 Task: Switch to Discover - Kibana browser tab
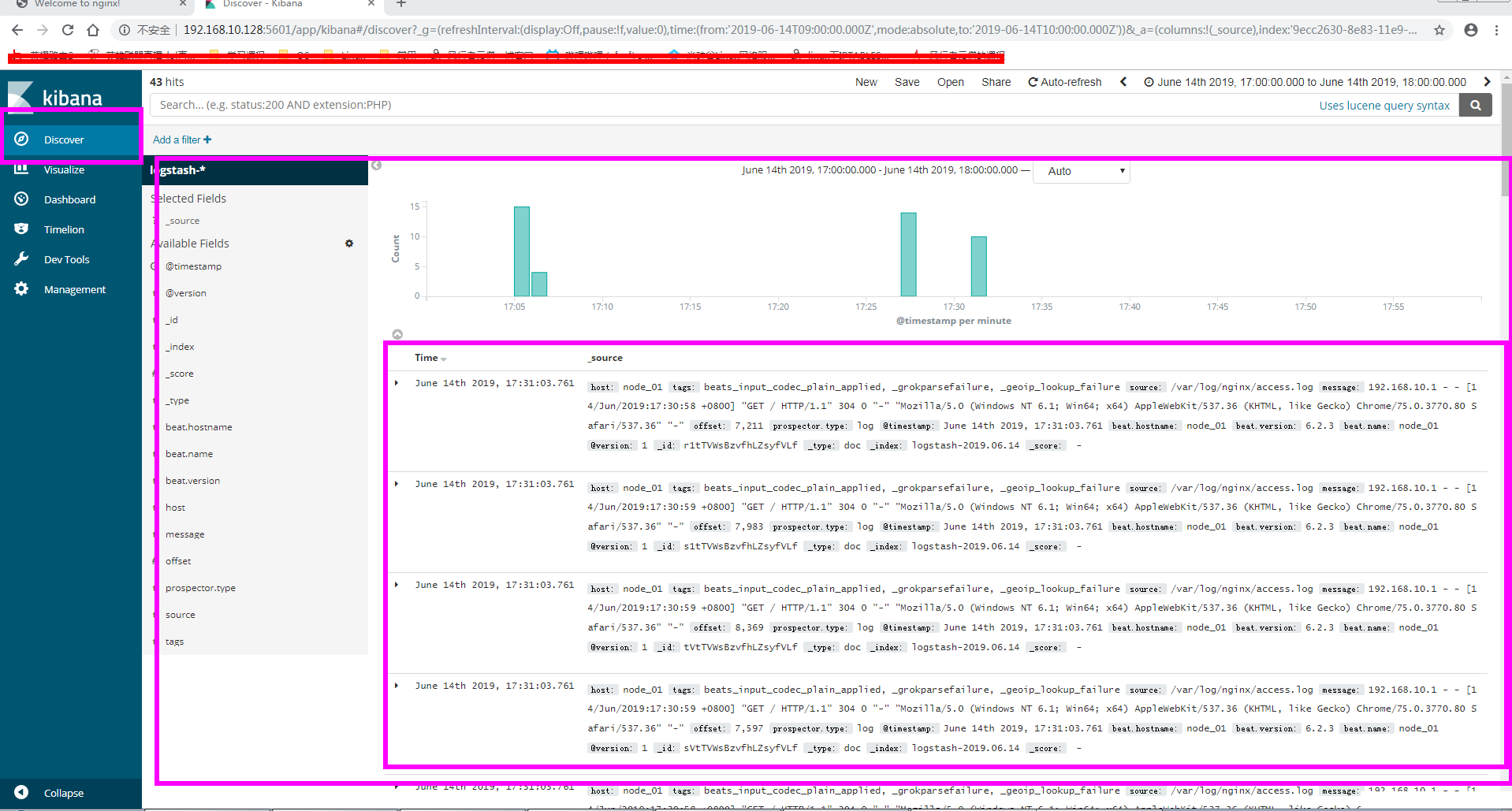288,4
